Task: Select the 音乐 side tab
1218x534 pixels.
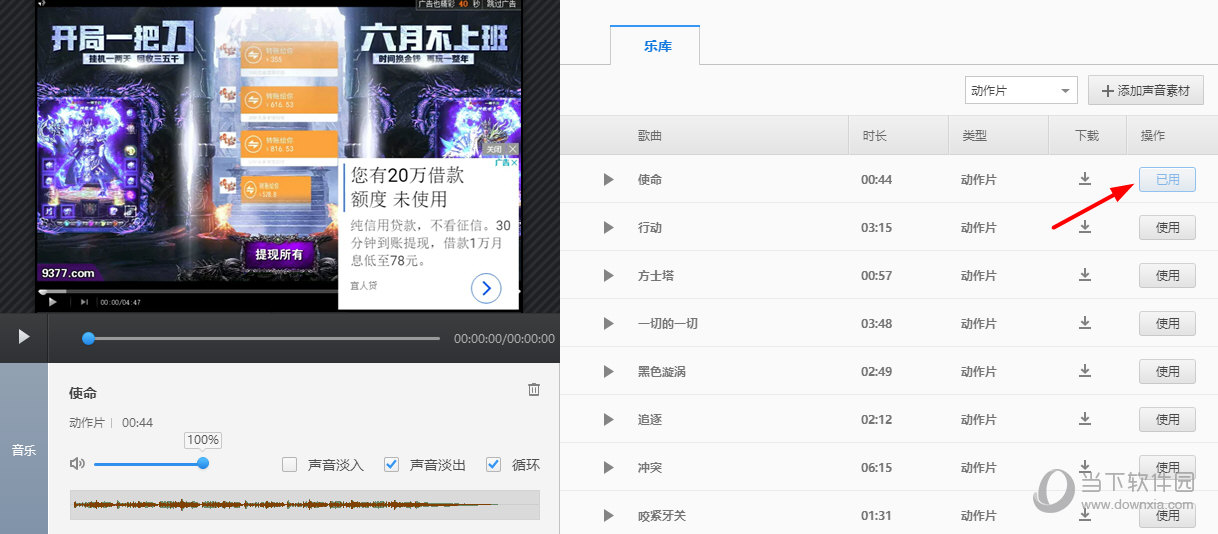Action: pyautogui.click(x=23, y=450)
